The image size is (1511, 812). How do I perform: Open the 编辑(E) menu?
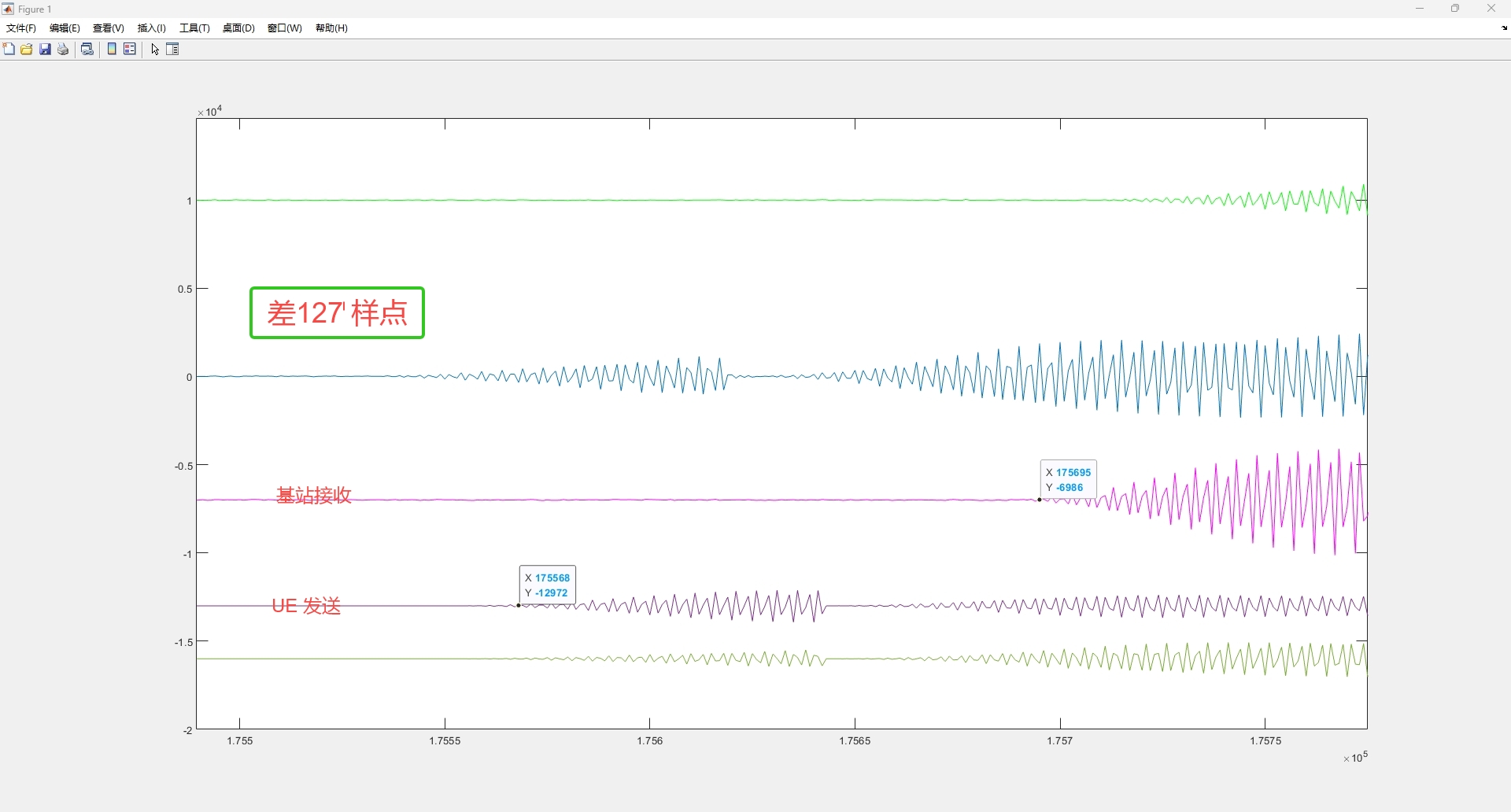pos(65,28)
